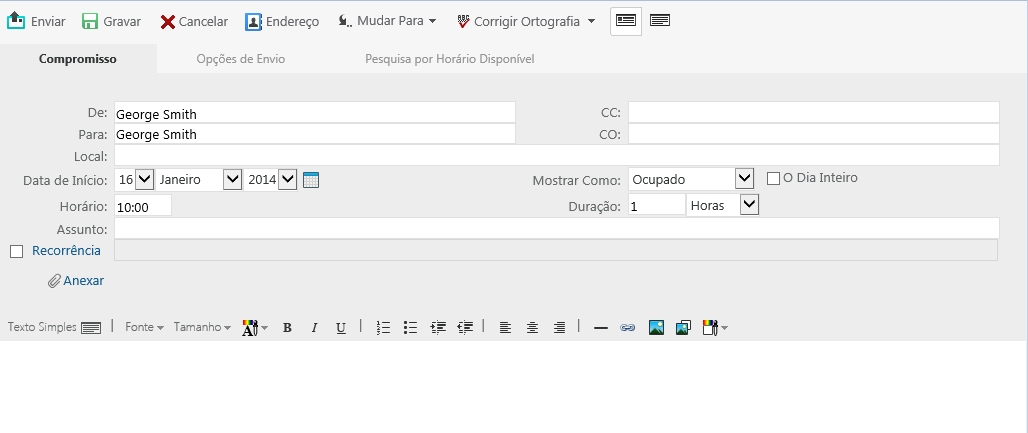Insert a horizontal line
This screenshot has height=433, width=1028.
(x=601, y=328)
